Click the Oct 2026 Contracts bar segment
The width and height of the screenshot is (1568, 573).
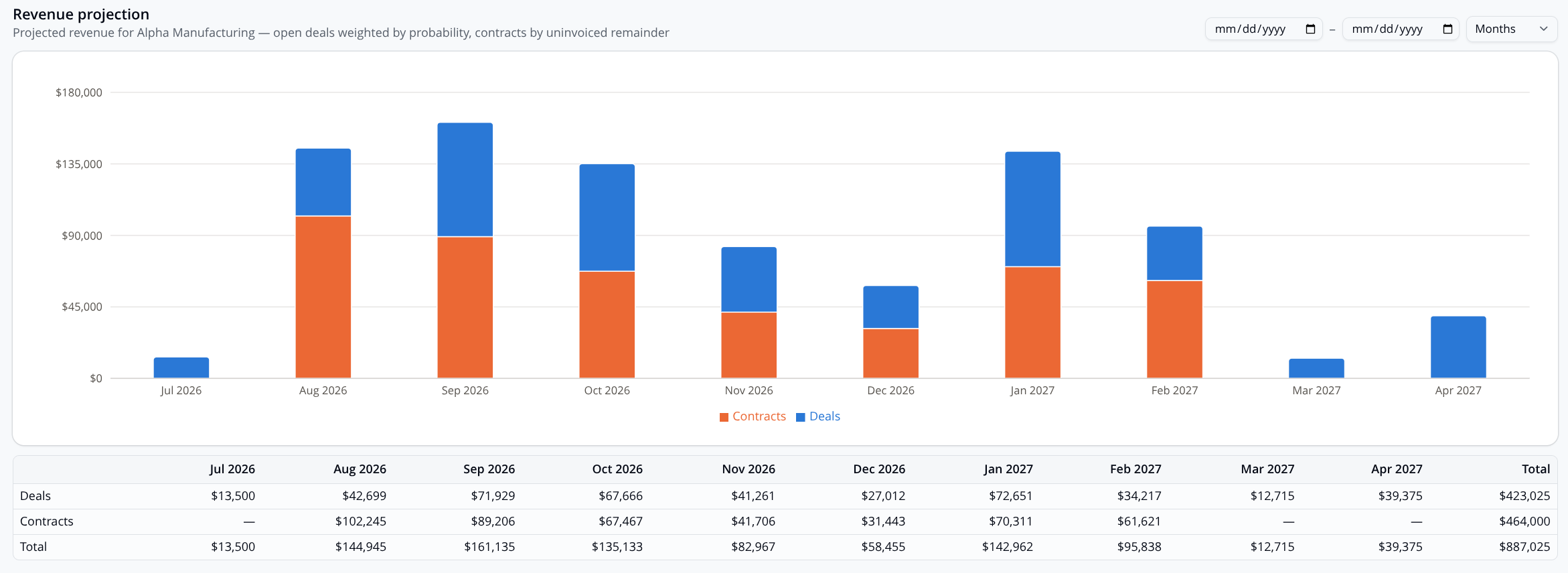pyautogui.click(x=607, y=325)
